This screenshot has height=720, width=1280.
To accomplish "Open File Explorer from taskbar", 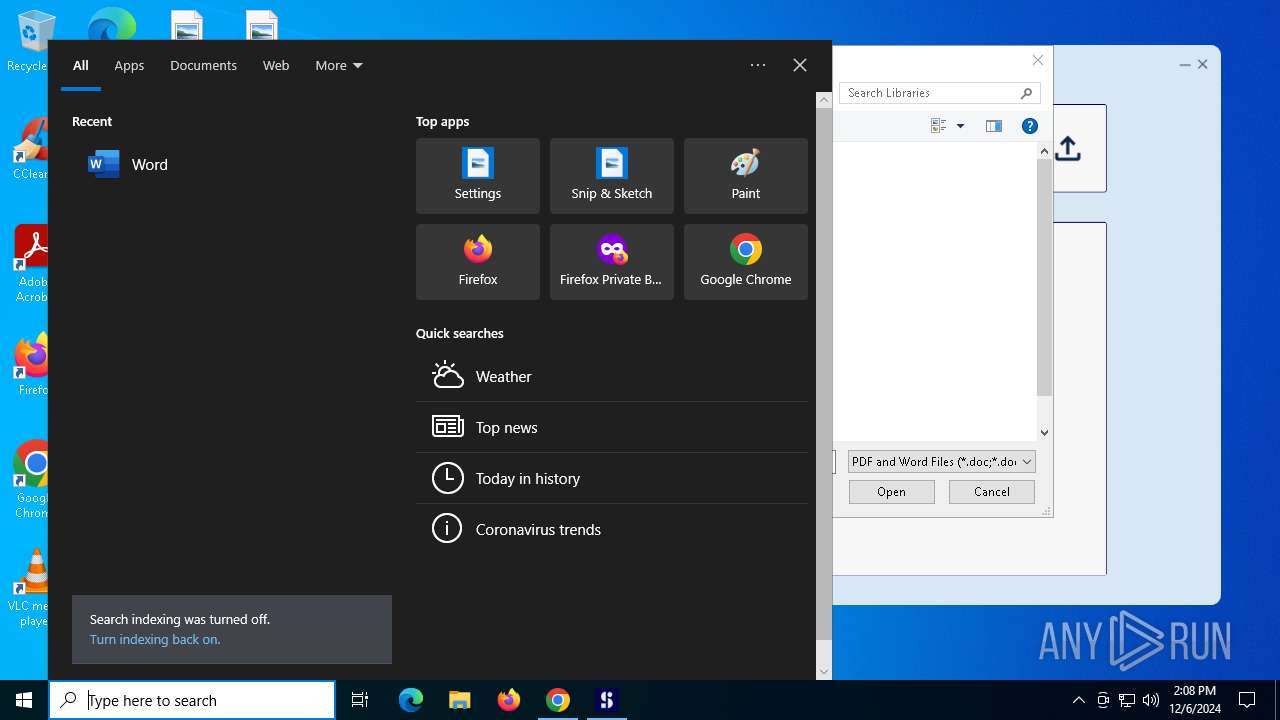I will coord(459,700).
